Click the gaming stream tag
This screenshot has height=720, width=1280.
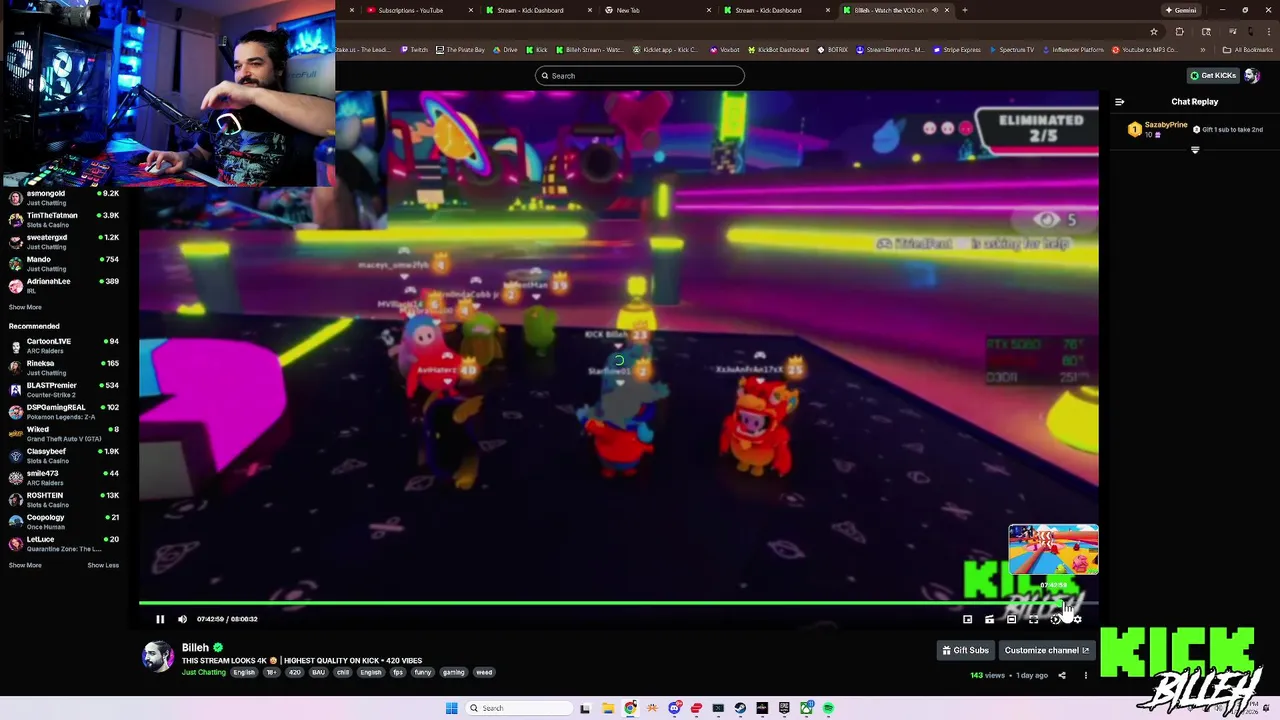point(453,672)
